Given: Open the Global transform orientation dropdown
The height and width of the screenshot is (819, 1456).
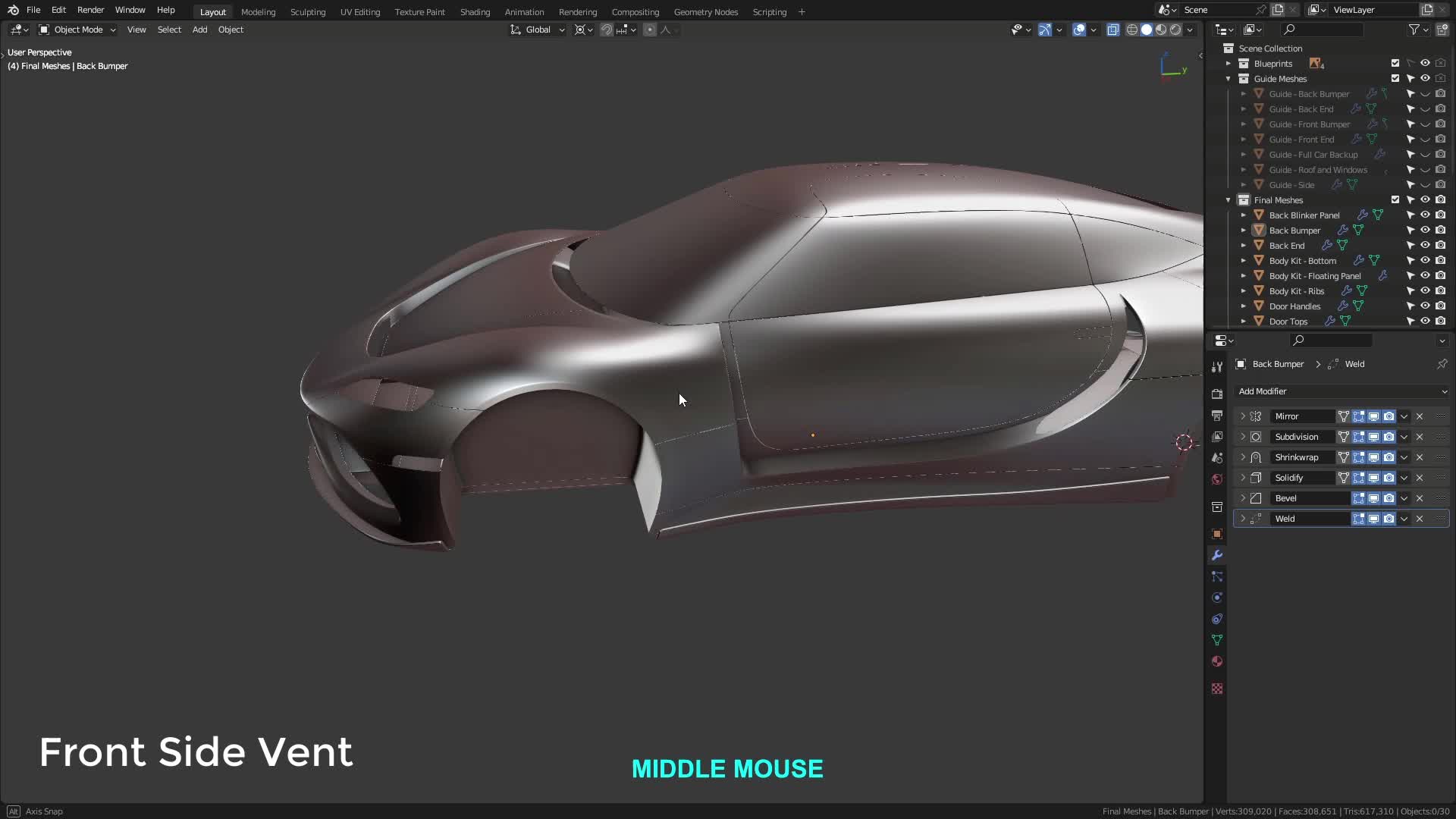Looking at the screenshot, I should (538, 30).
